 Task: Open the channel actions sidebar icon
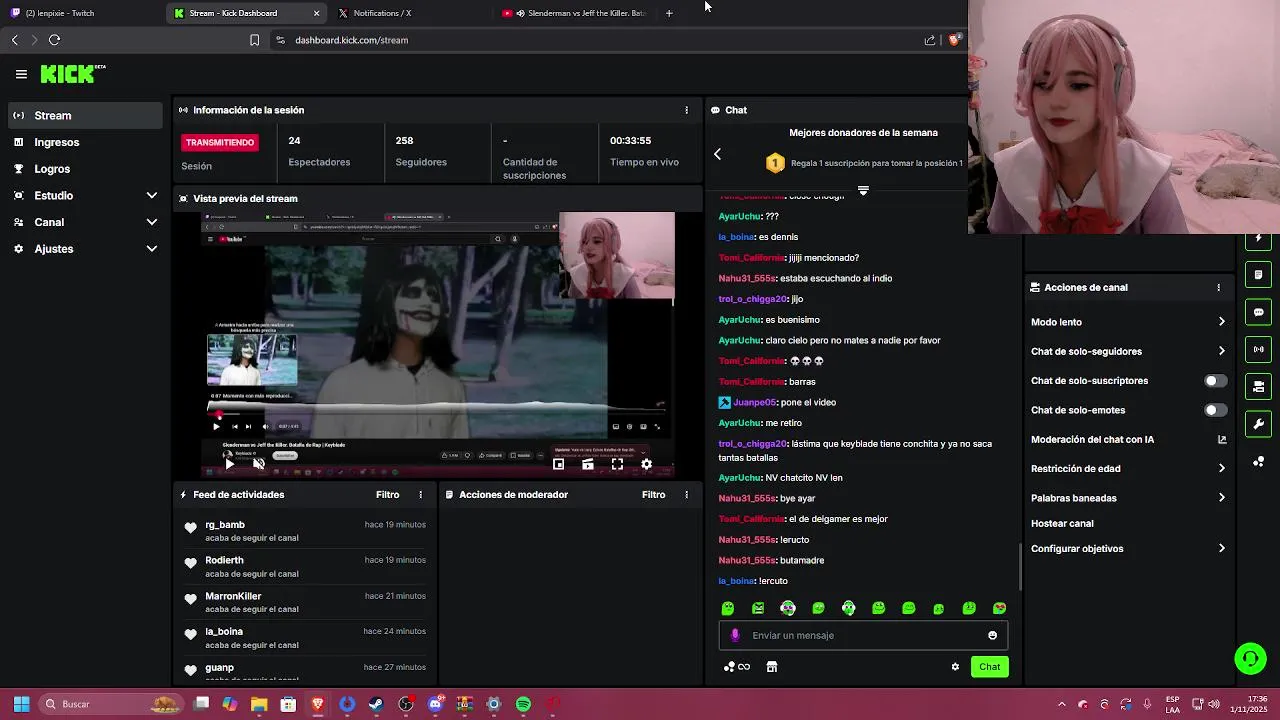(x=1259, y=387)
